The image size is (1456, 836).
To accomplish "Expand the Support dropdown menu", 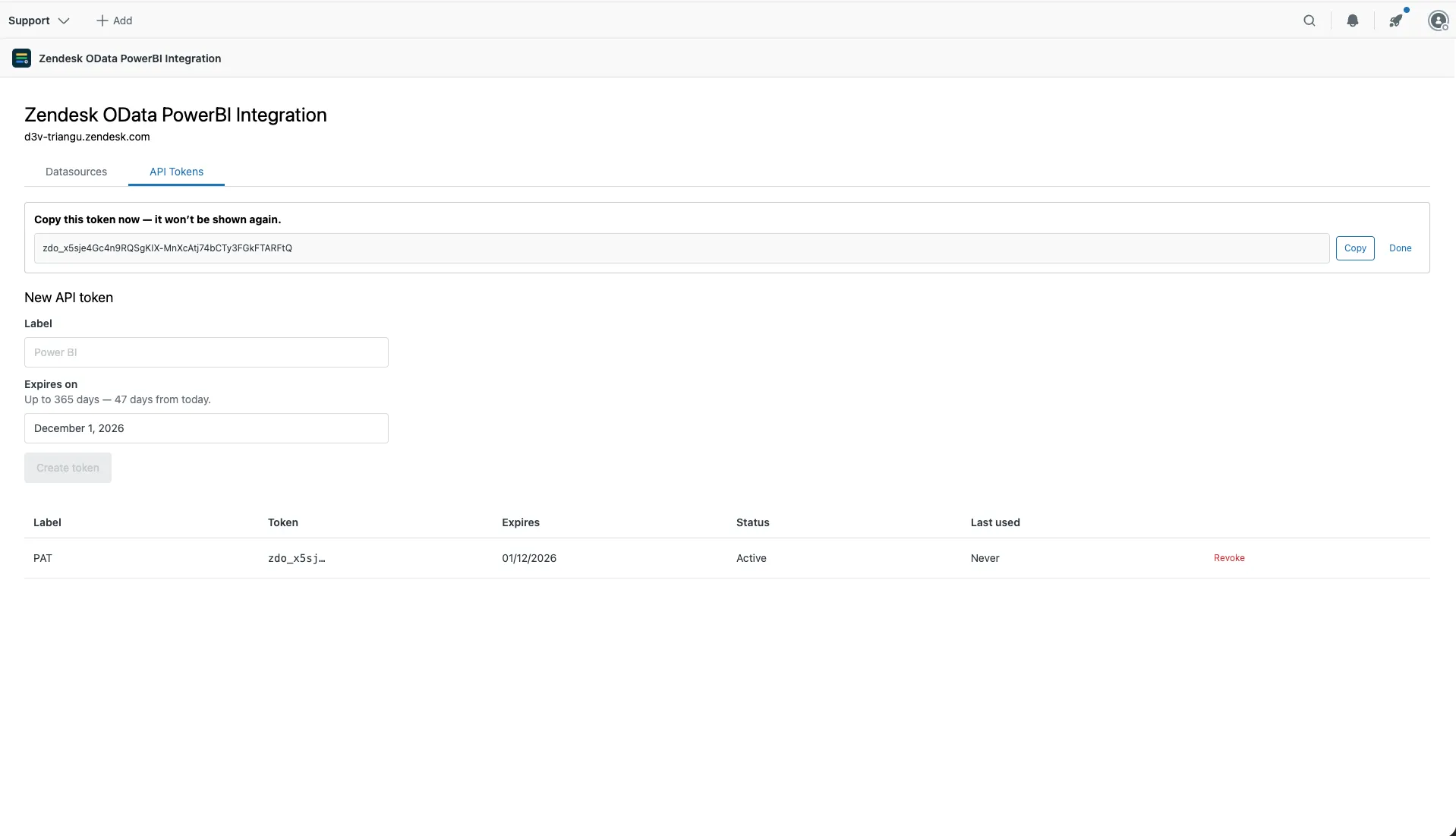I will [39, 21].
